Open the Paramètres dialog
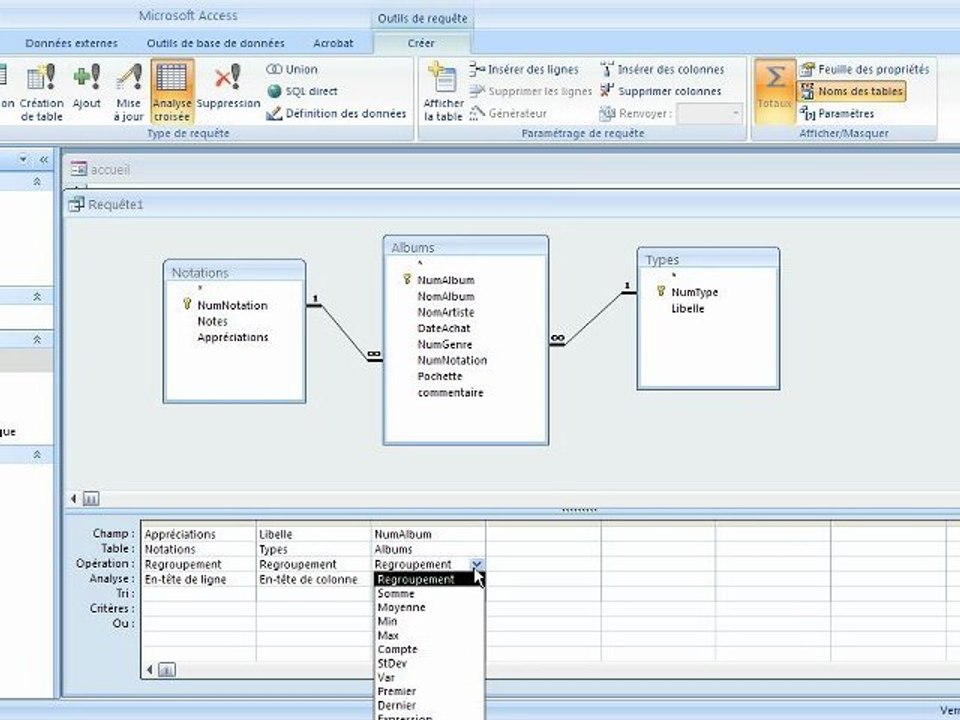This screenshot has height=720, width=960. 837,113
